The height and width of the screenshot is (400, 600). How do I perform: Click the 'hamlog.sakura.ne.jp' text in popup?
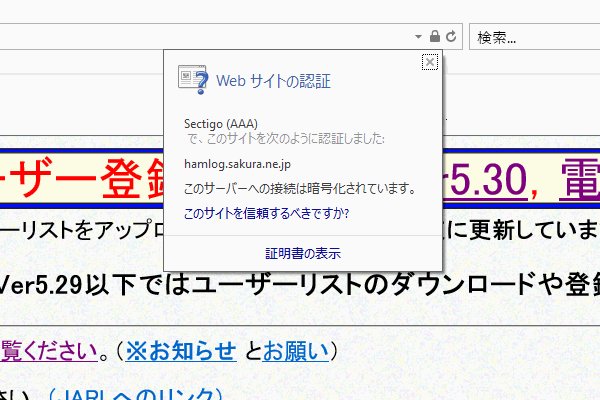(237, 164)
